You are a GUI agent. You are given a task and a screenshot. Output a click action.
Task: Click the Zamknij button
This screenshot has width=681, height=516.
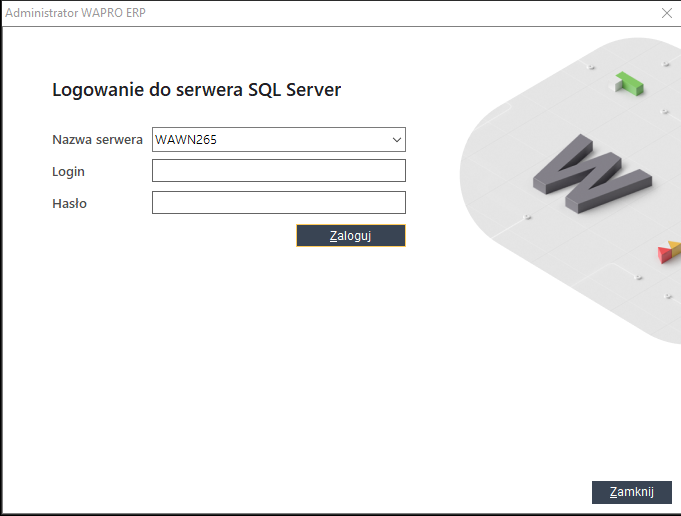pos(631,492)
